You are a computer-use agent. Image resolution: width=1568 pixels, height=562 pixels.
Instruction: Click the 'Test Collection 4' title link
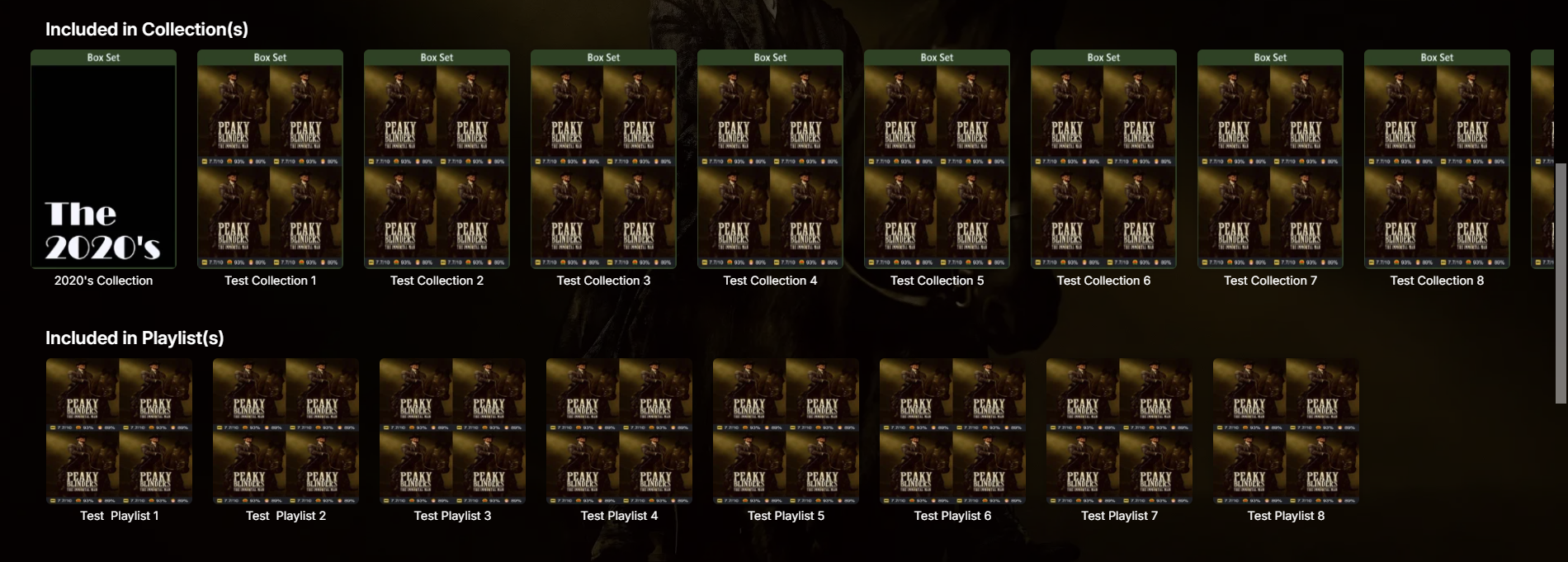point(770,281)
